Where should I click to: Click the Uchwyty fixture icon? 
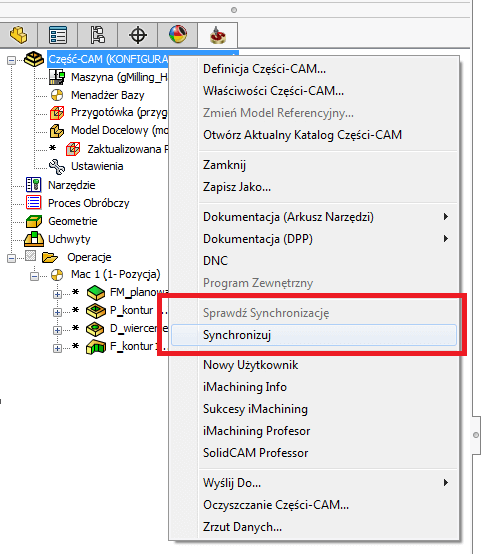(34, 239)
